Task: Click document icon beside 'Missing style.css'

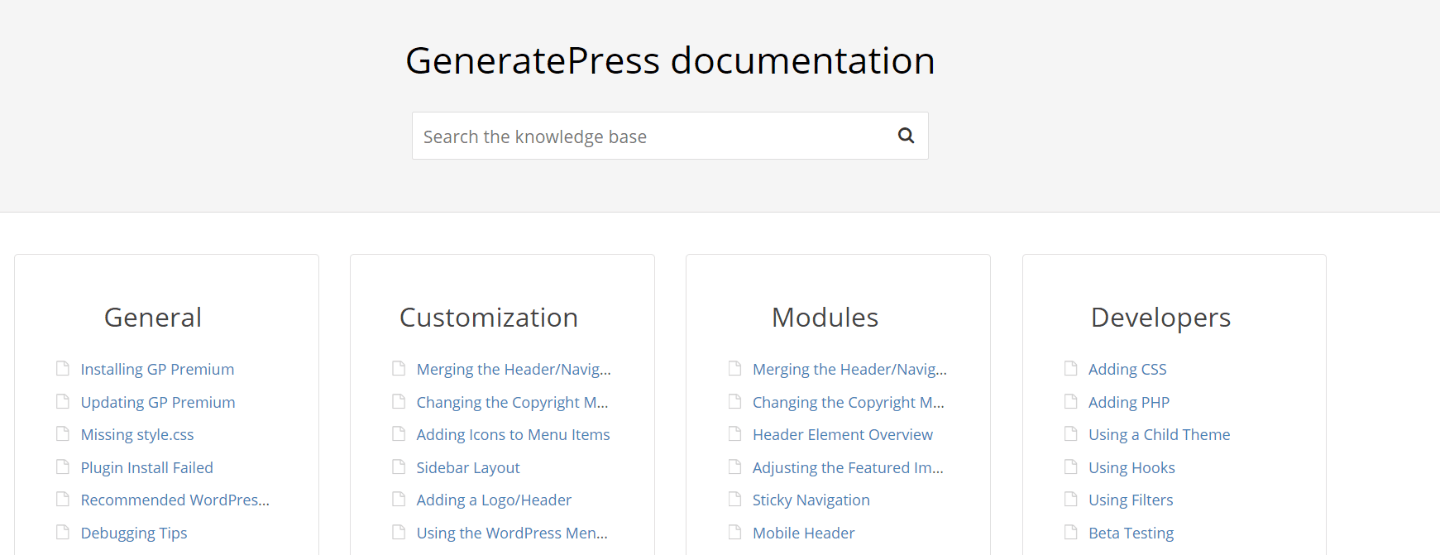Action: pos(63,434)
